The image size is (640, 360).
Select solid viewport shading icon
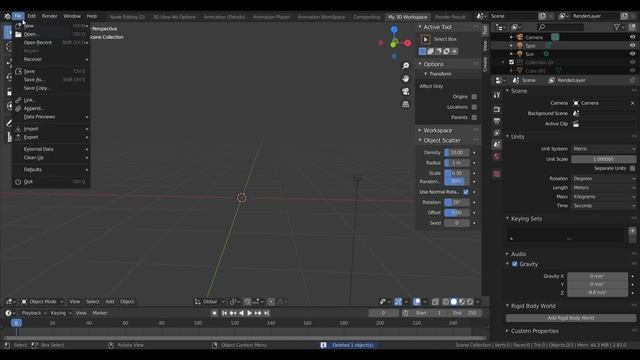(x=454, y=302)
